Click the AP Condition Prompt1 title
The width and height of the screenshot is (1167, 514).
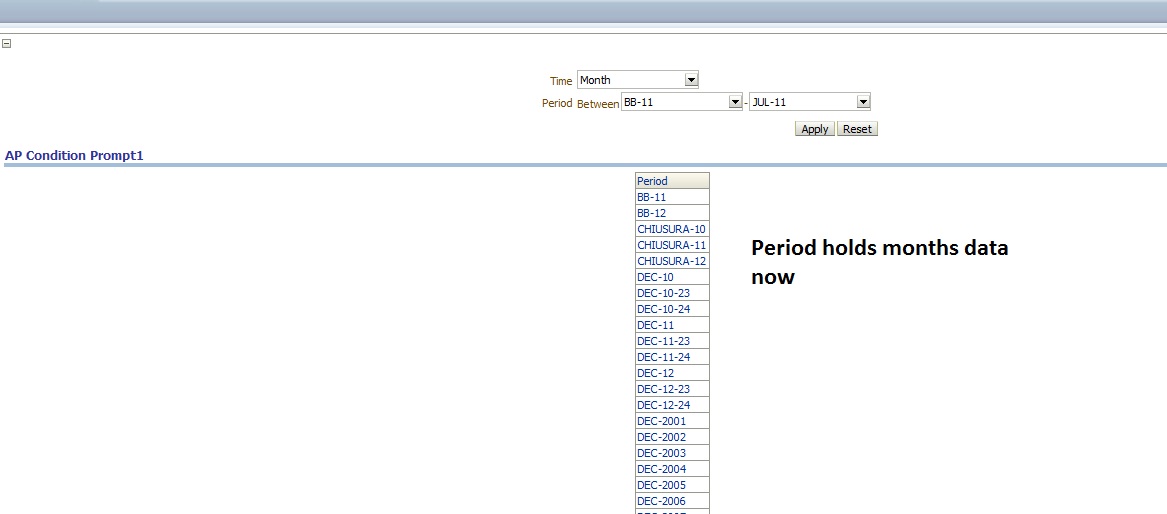[x=74, y=156]
